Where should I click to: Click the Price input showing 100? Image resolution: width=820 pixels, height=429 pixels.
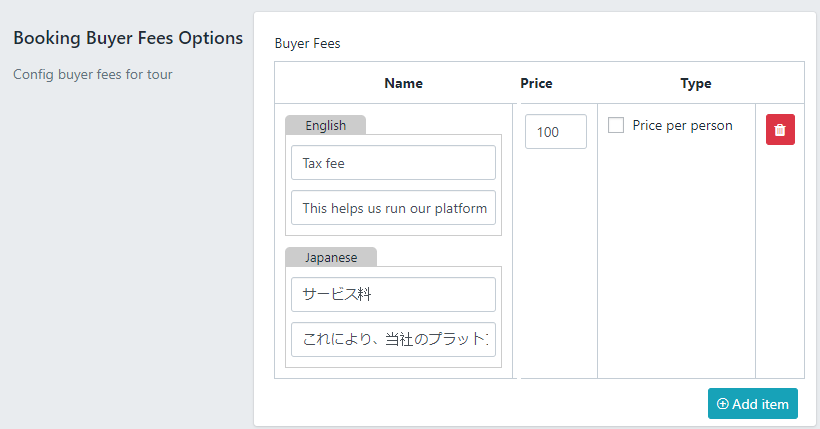pos(555,132)
